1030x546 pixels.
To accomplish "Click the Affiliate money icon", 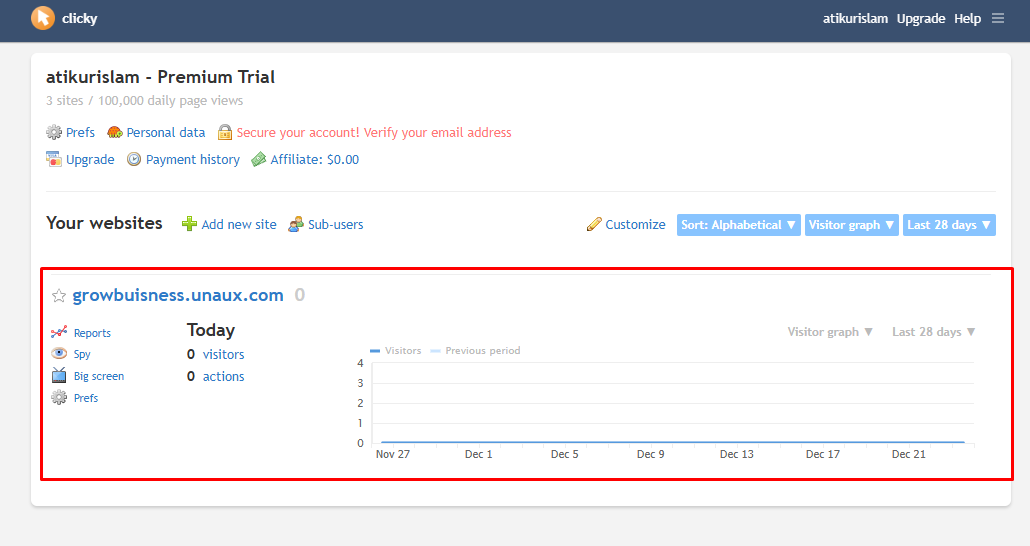I will click(x=259, y=159).
